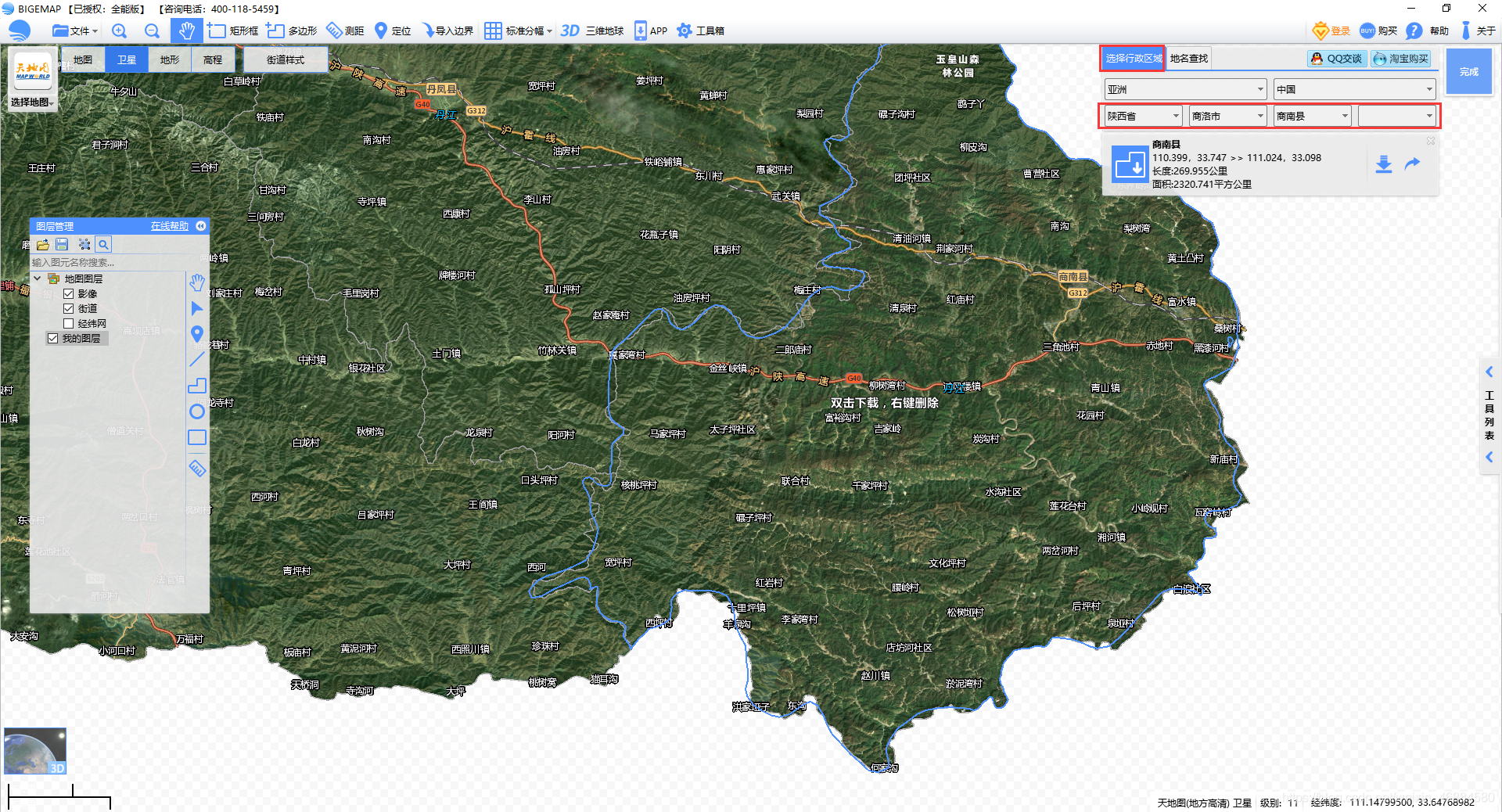Image resolution: width=1502 pixels, height=812 pixels.
Task: Click the search icon in layer panel
Action: (x=103, y=244)
